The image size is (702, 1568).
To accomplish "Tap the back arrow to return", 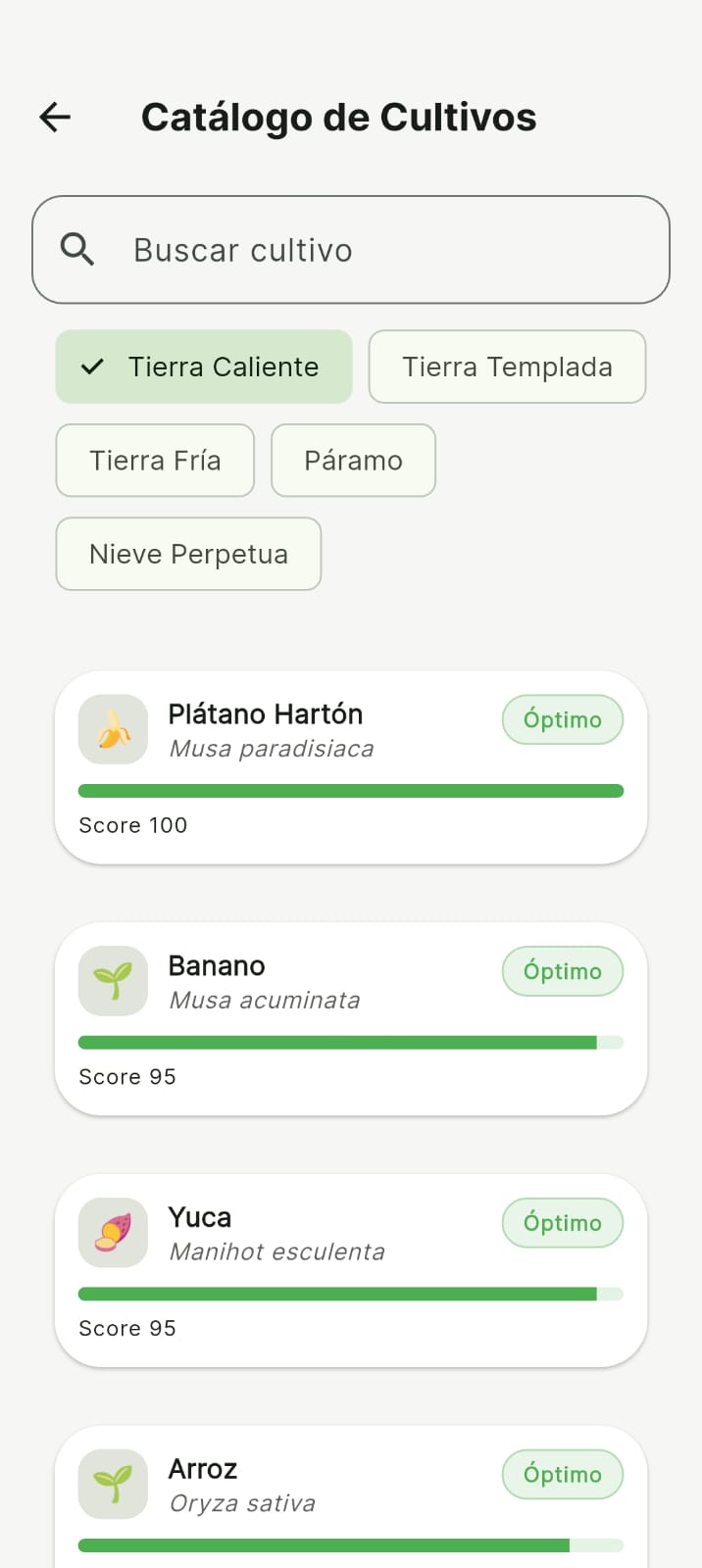I will [x=55, y=117].
